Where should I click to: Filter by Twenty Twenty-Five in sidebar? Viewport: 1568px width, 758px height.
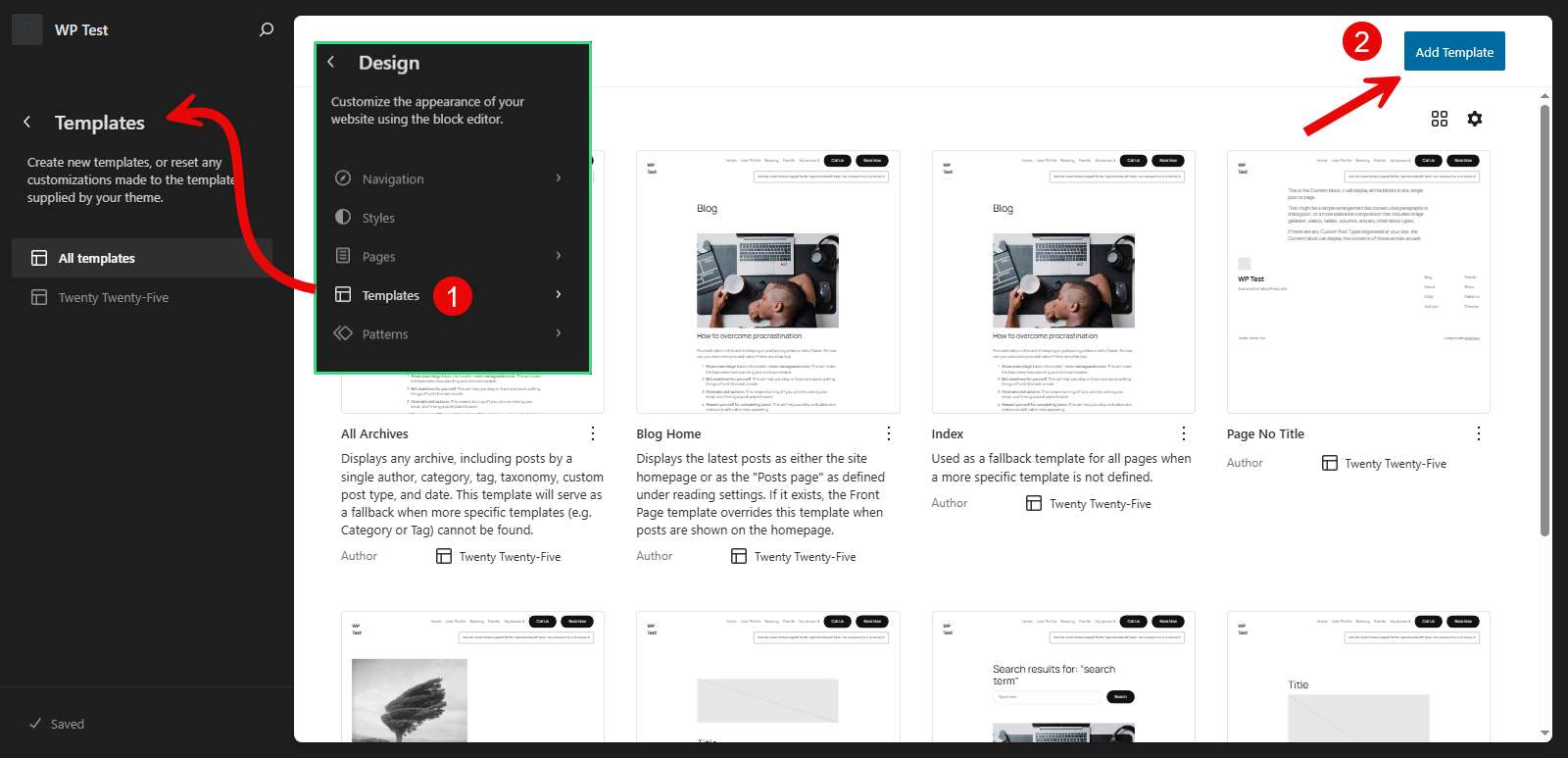(142, 297)
